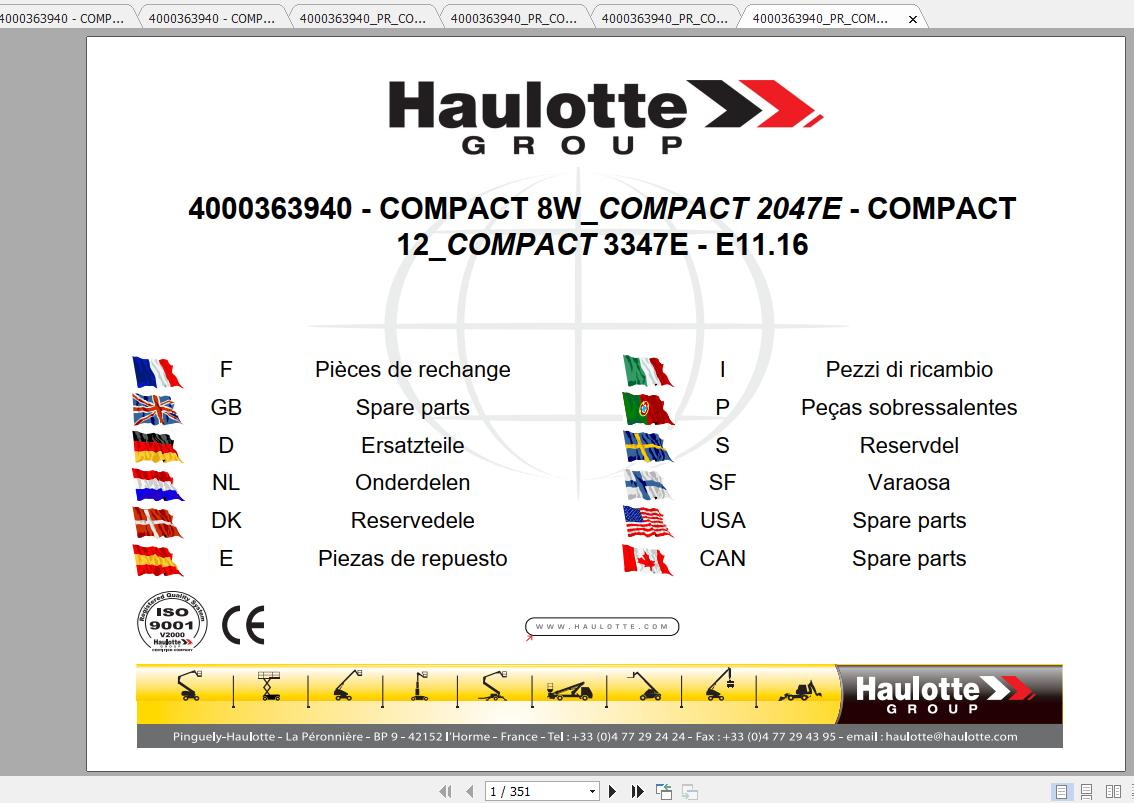Click inside the page number field
Viewport: 1134px width, 803px height.
pyautogui.click(x=520, y=790)
